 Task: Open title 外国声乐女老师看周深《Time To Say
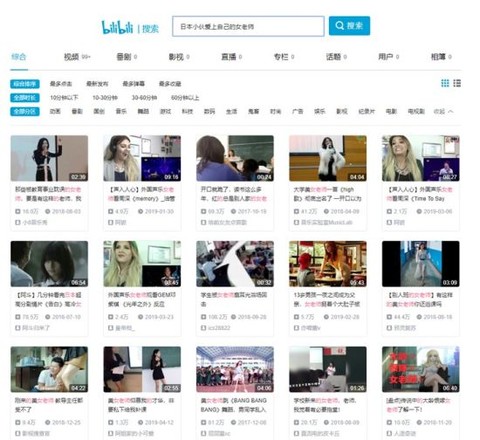(420, 194)
